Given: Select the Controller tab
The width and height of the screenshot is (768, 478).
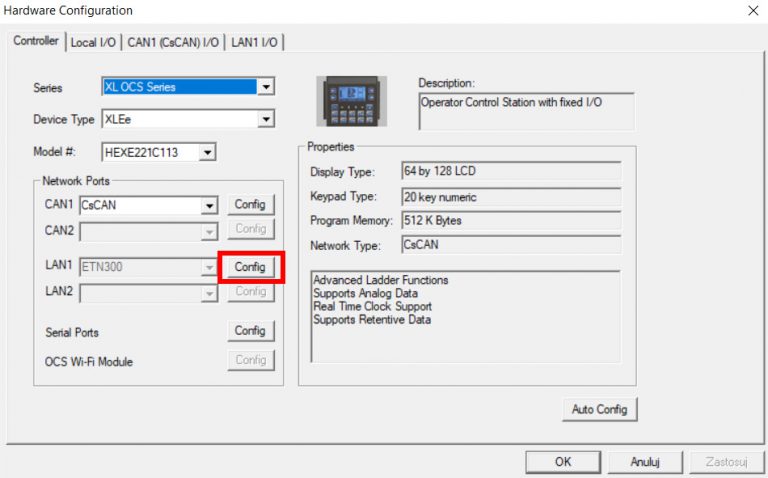Looking at the screenshot, I should point(36,41).
